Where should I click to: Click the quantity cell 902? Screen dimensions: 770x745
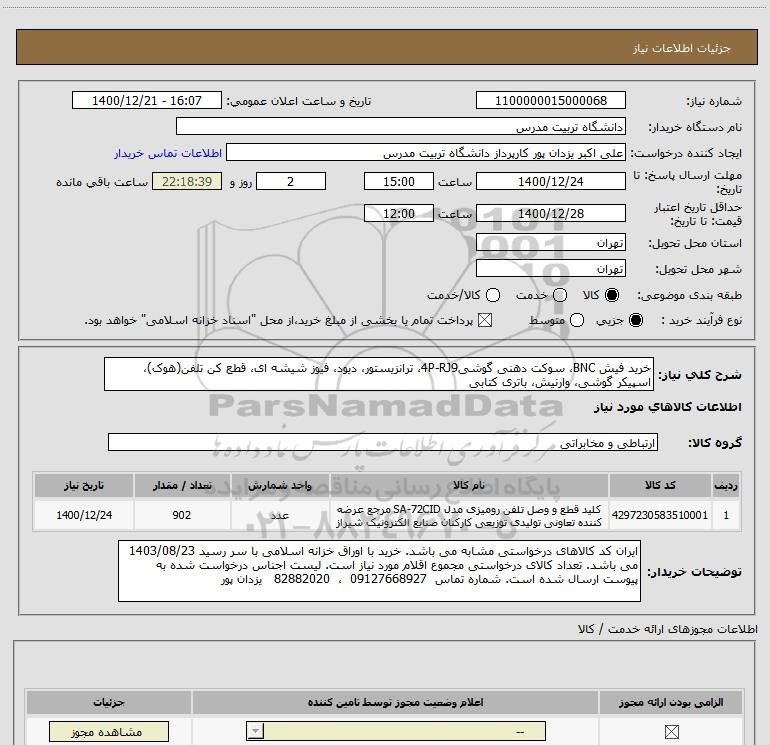click(182, 515)
